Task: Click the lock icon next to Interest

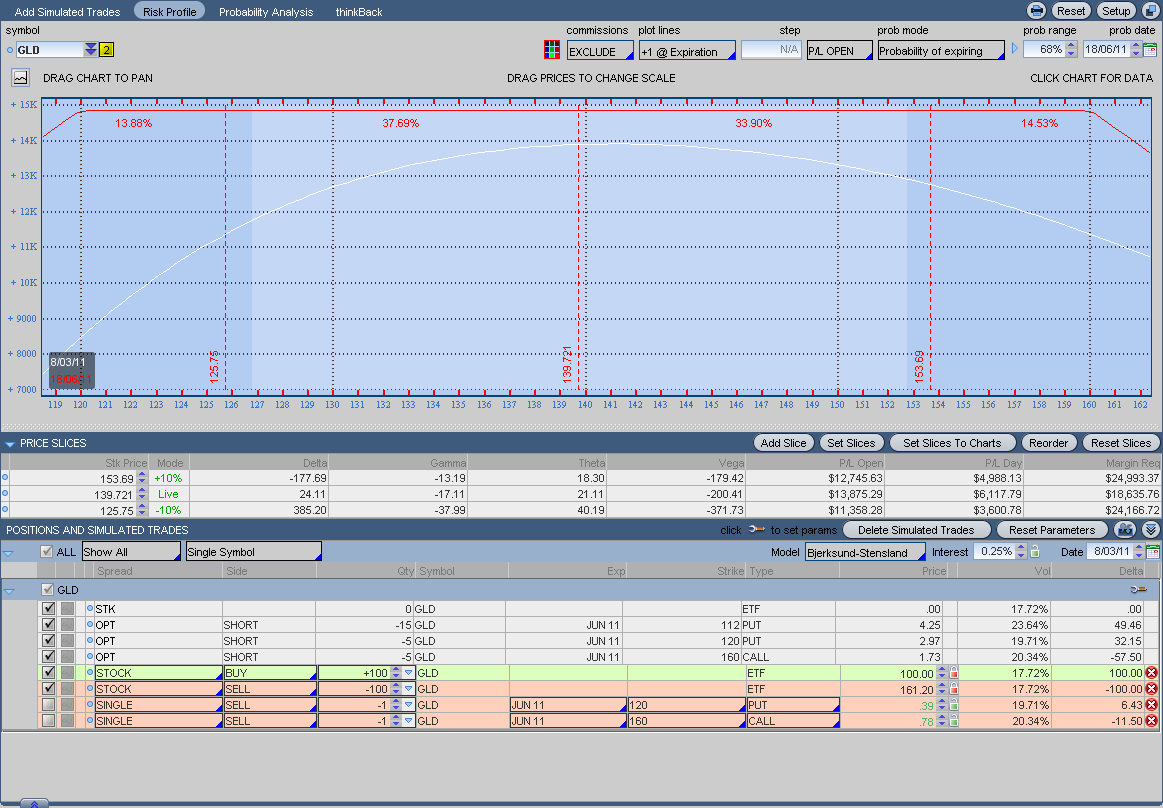Action: [1035, 552]
